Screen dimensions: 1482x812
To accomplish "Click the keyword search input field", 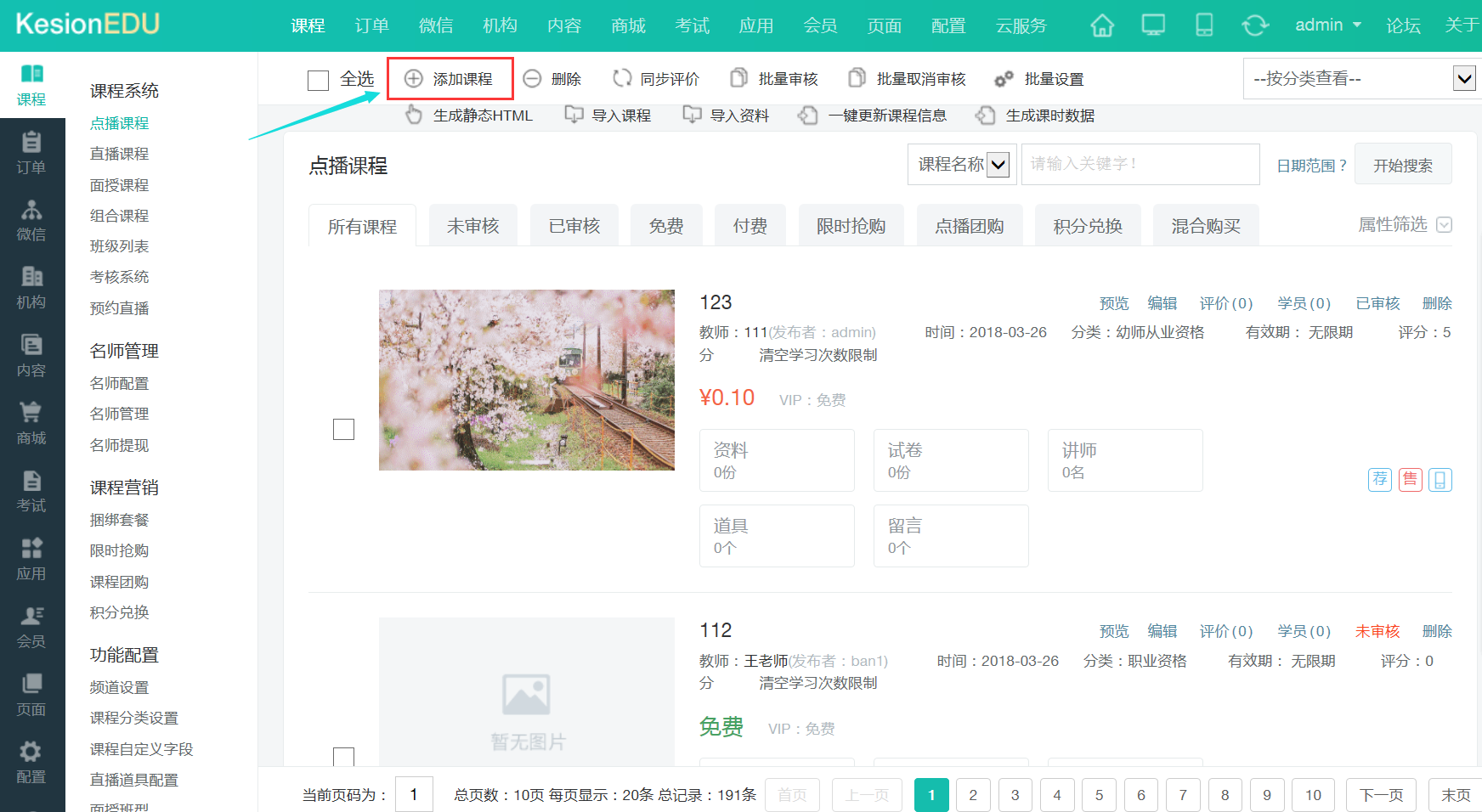I will pos(1140,164).
